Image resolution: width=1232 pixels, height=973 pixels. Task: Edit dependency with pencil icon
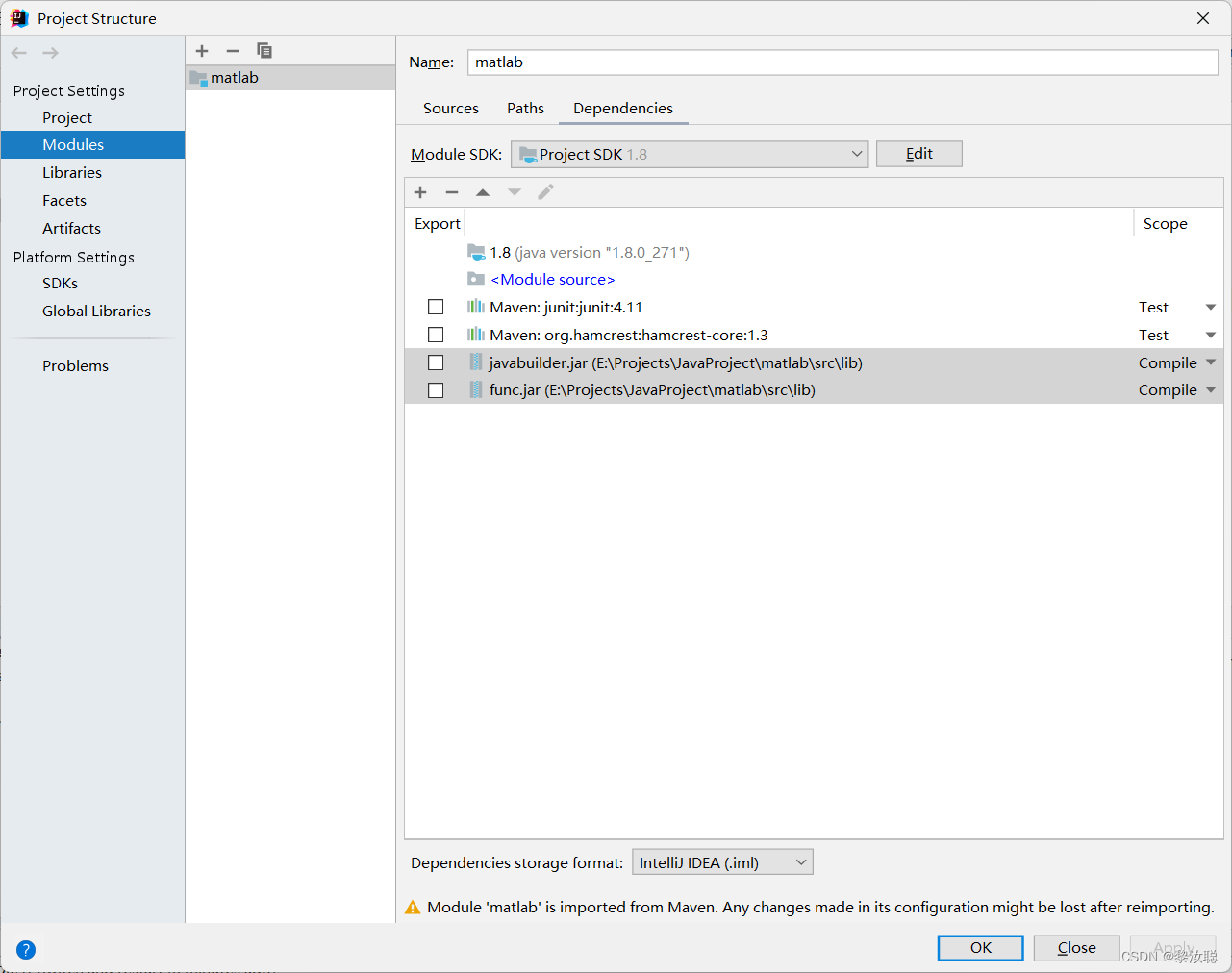point(545,192)
